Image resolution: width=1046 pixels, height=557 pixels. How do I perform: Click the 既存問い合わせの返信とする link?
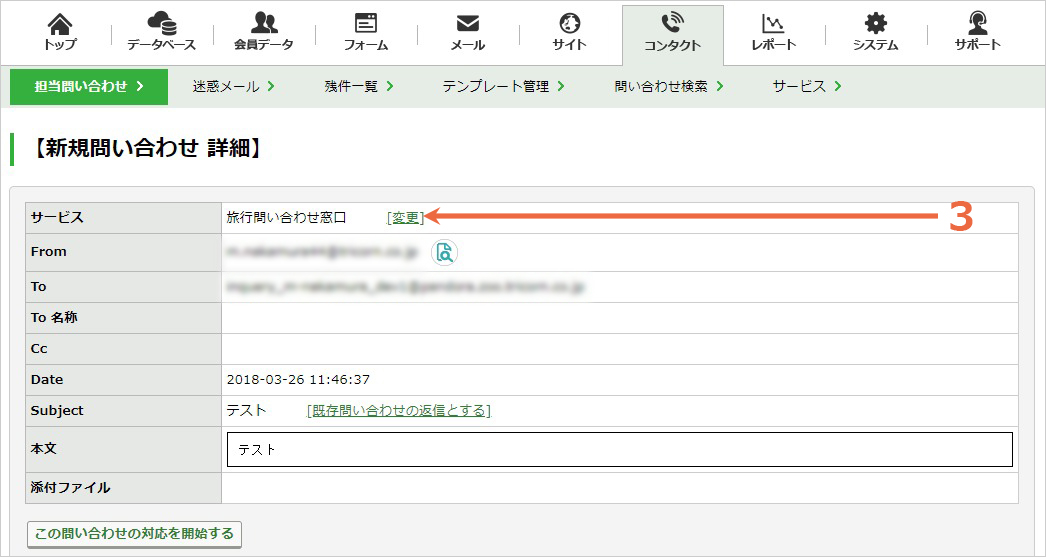tap(399, 410)
